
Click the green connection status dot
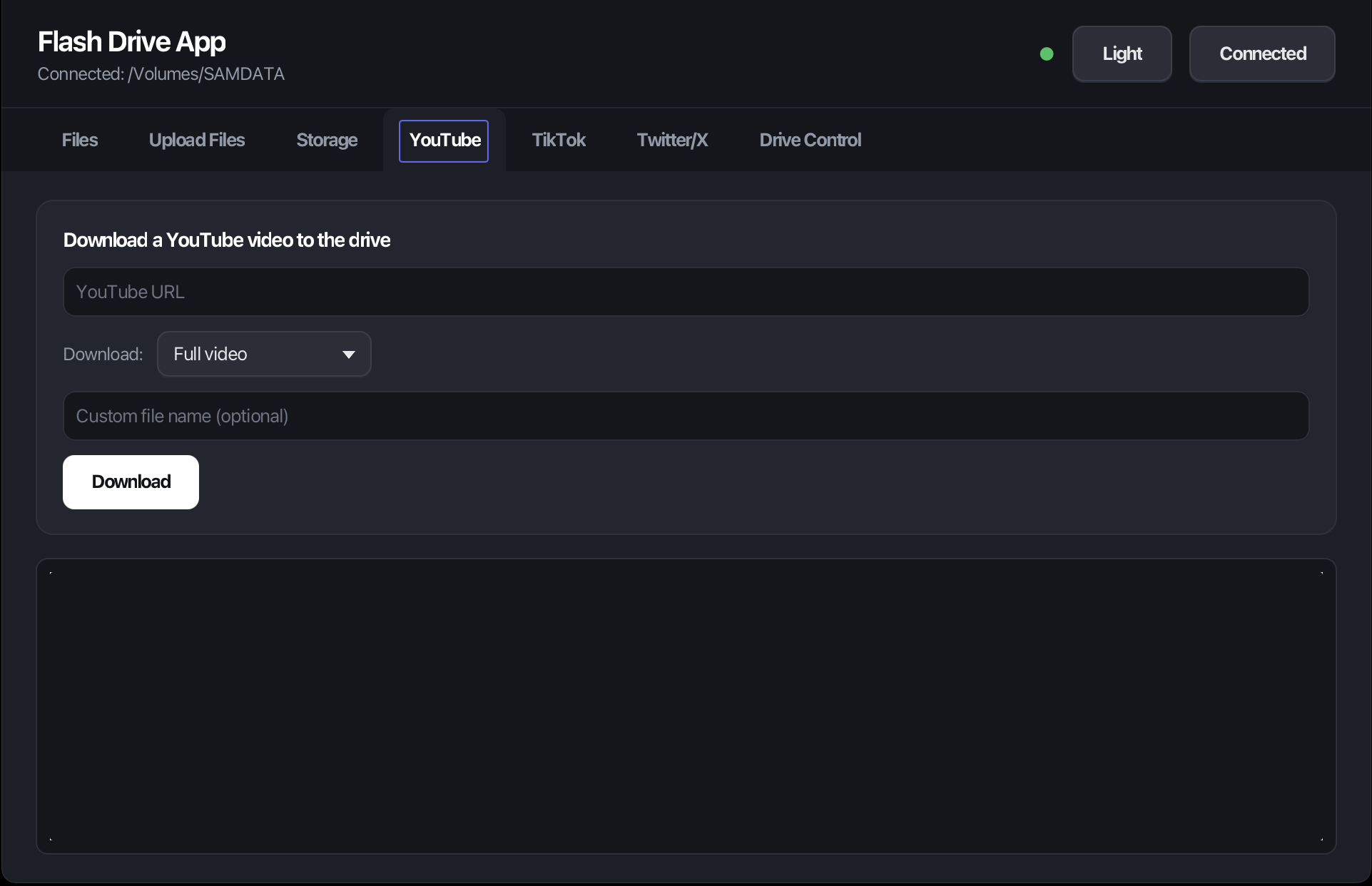click(x=1047, y=54)
